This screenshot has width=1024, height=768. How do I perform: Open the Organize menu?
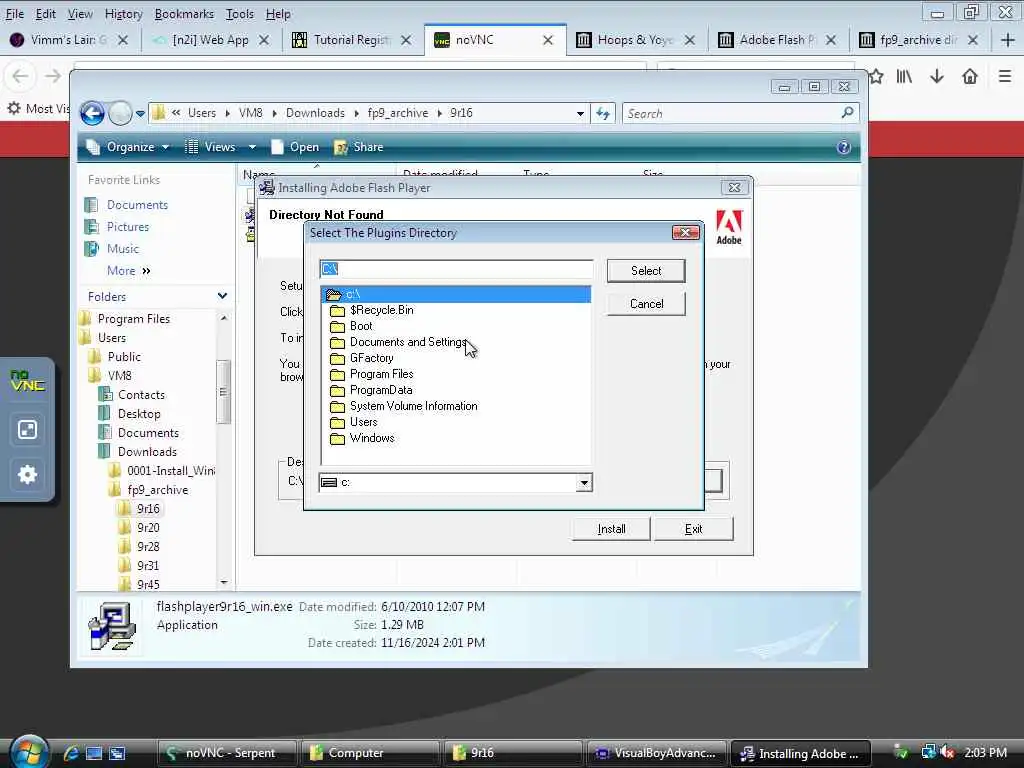(x=129, y=147)
